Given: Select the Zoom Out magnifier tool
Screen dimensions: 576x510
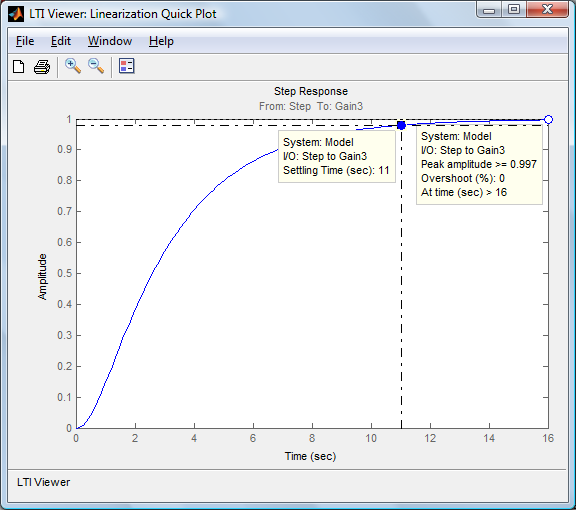Looking at the screenshot, I should [x=96, y=66].
